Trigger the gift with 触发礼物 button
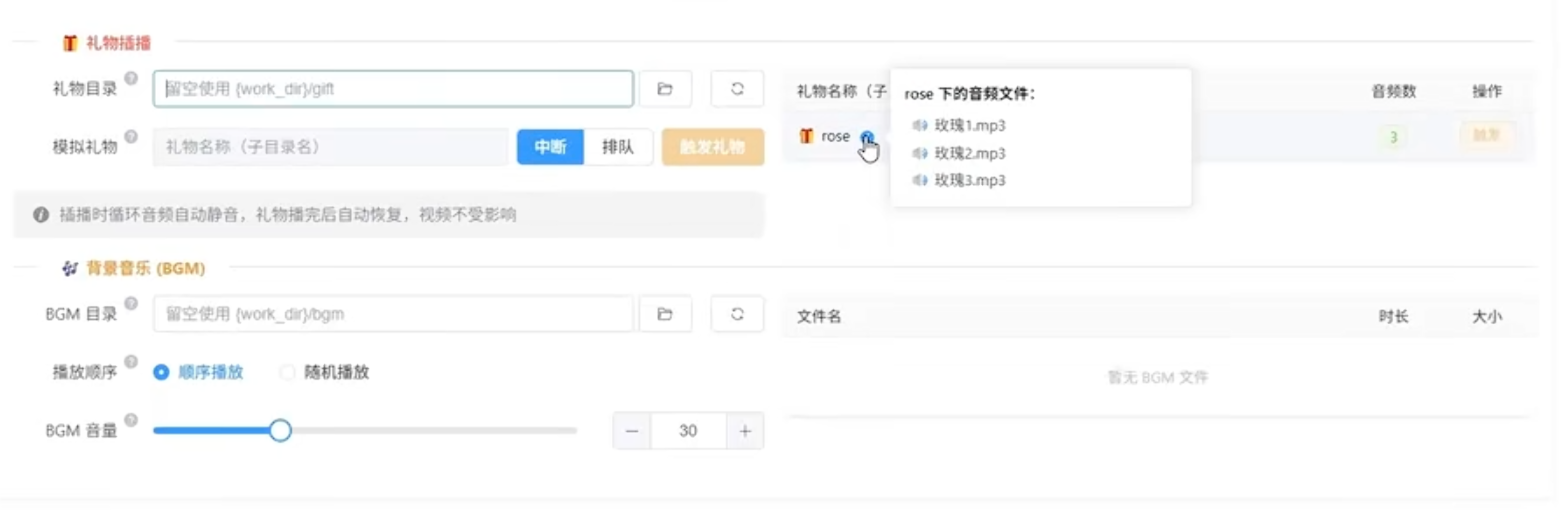Screen dimensions: 1562x510 click(713, 147)
